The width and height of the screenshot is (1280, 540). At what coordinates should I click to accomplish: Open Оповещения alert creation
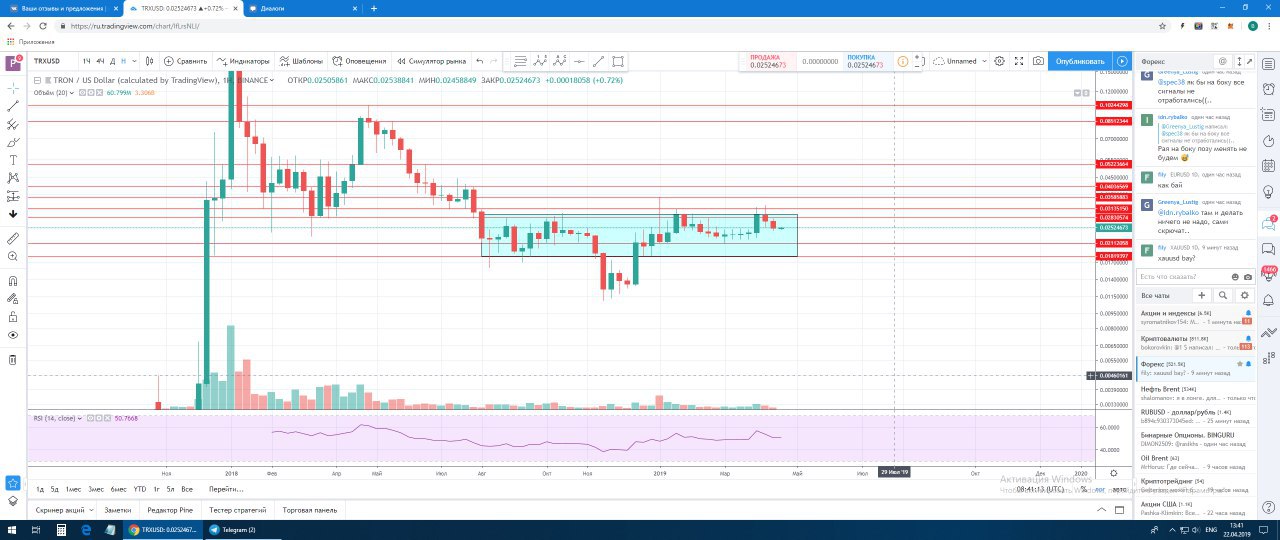coord(360,61)
